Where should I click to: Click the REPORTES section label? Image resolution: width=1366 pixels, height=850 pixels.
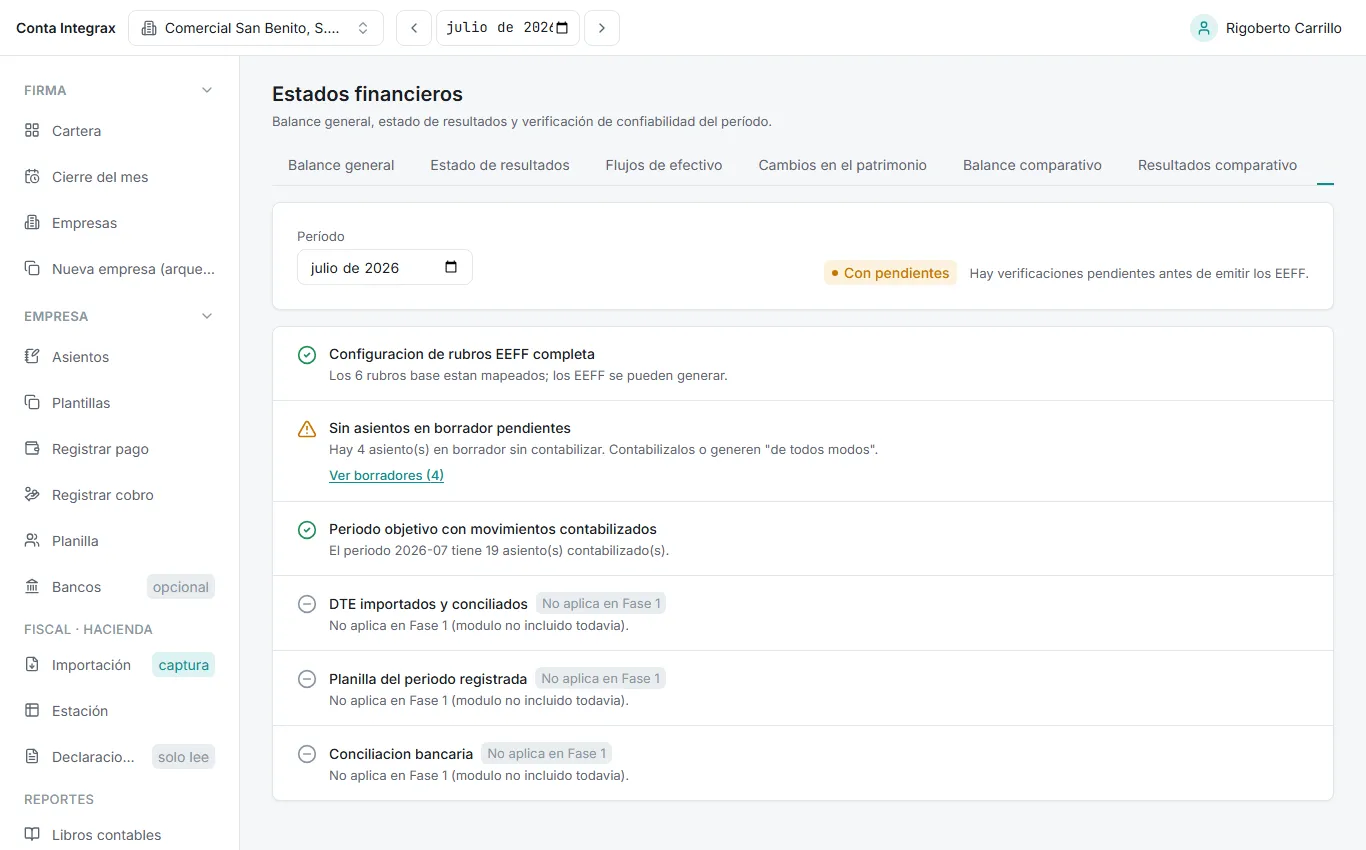tap(59, 799)
